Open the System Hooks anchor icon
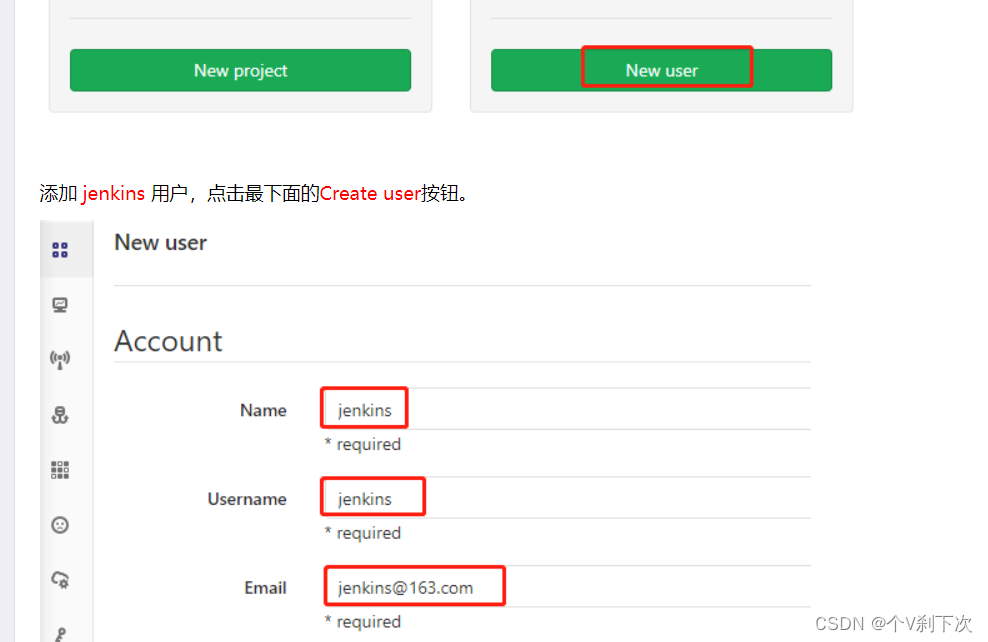The image size is (988, 642). coord(60,415)
